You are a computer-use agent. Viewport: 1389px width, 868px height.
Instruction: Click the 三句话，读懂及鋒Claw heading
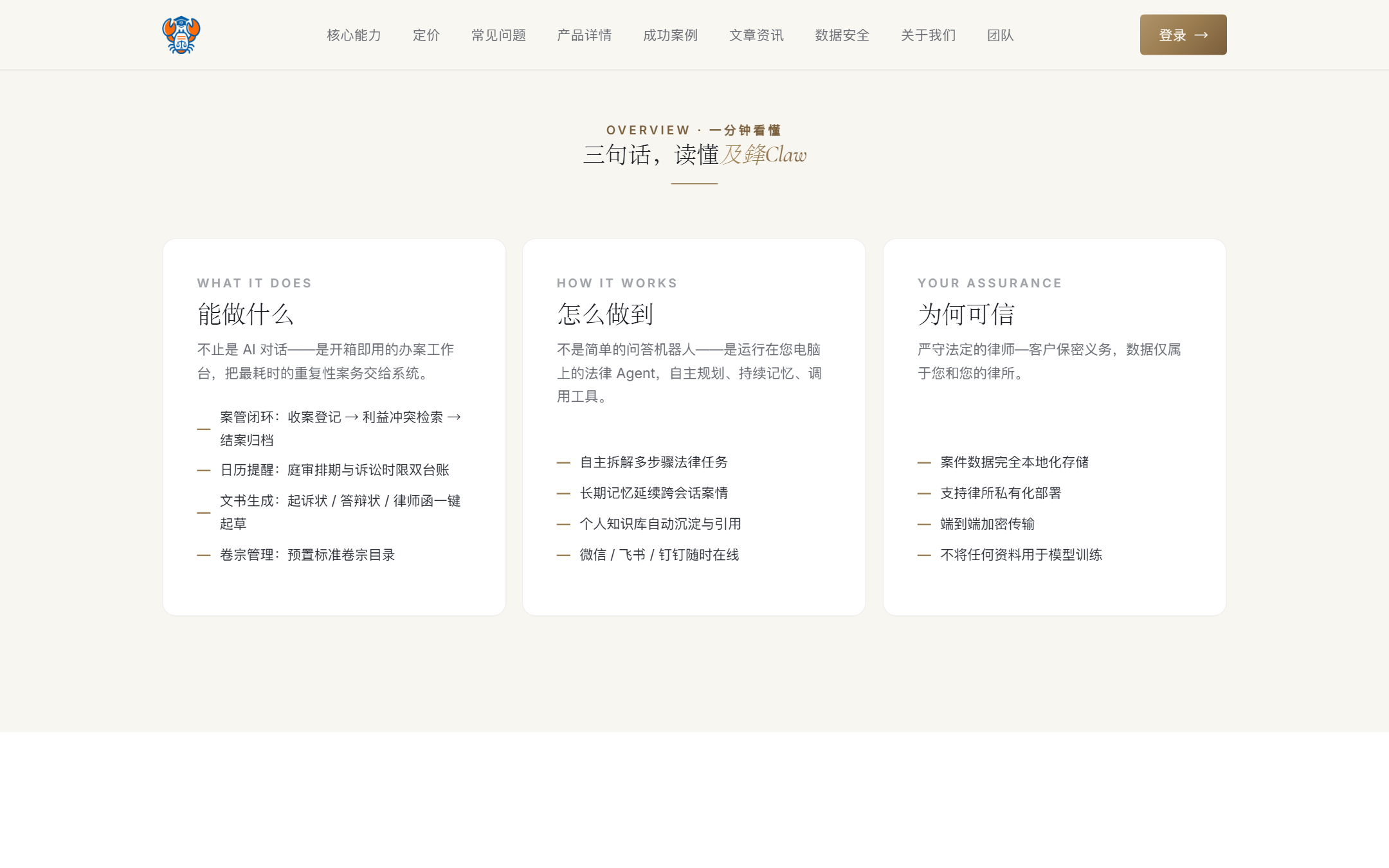(x=694, y=155)
